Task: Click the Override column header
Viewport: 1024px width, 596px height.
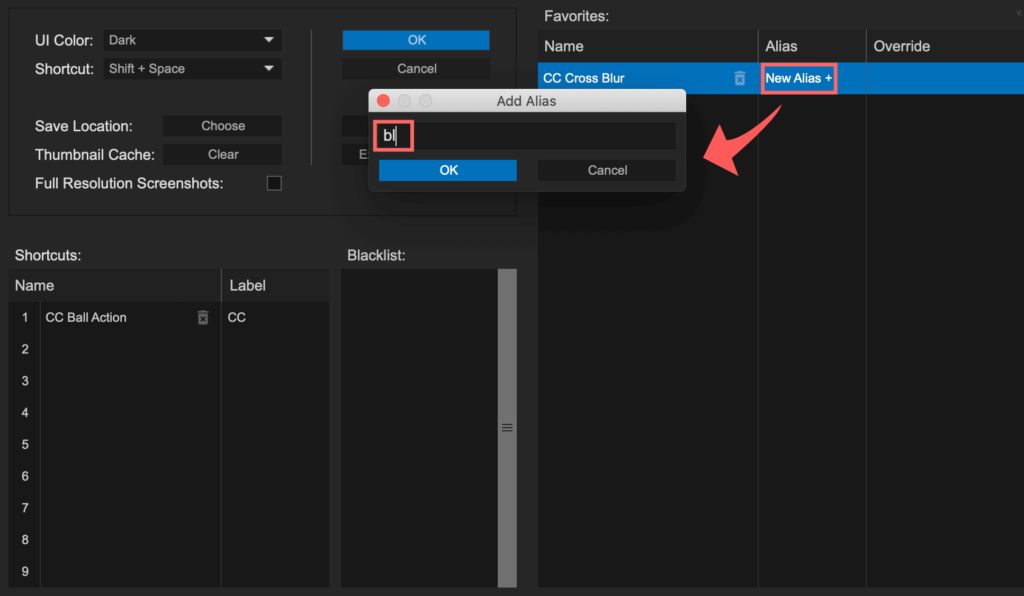Action: tap(902, 46)
